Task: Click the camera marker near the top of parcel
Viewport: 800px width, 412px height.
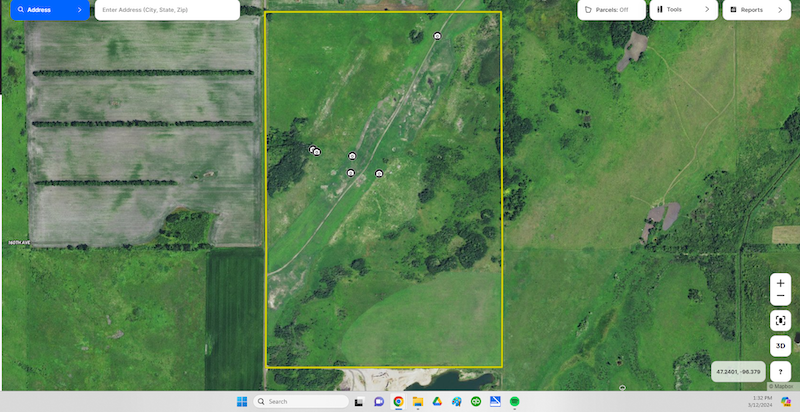Action: pos(437,36)
